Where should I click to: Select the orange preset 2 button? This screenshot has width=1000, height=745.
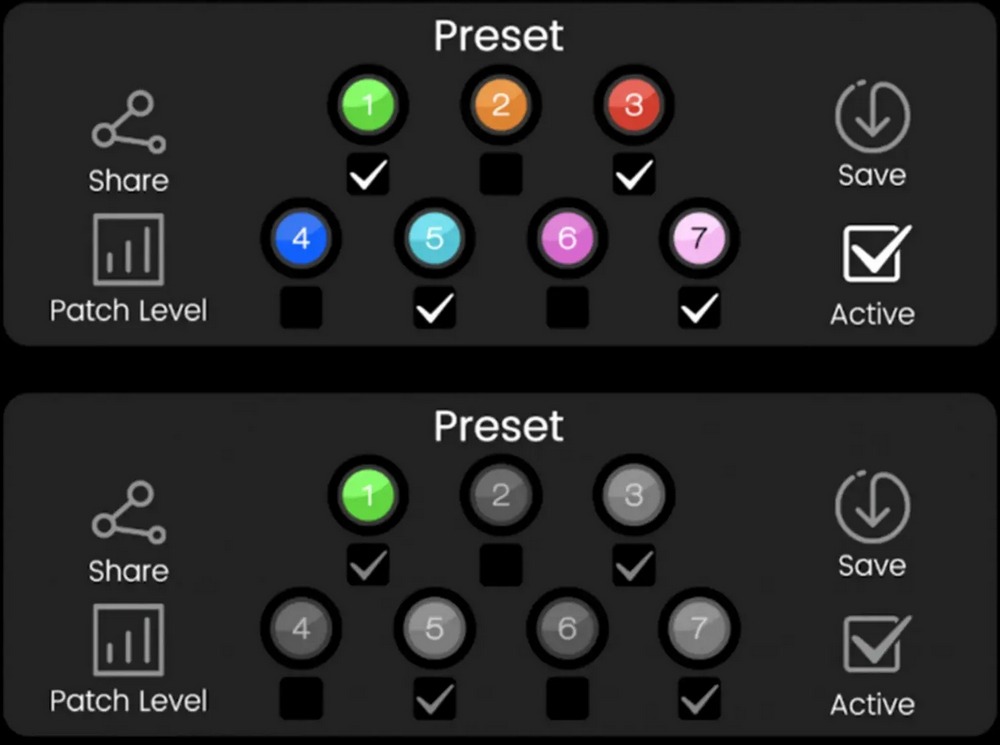501,105
